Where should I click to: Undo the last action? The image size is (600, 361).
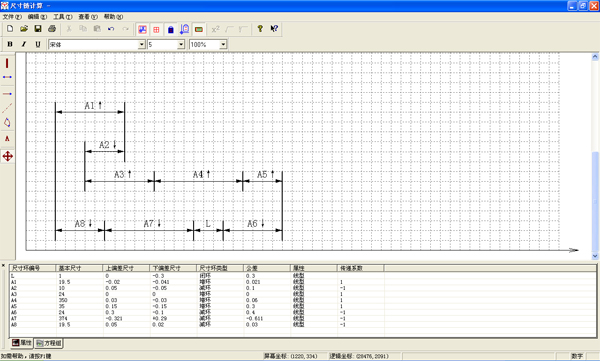111,29
